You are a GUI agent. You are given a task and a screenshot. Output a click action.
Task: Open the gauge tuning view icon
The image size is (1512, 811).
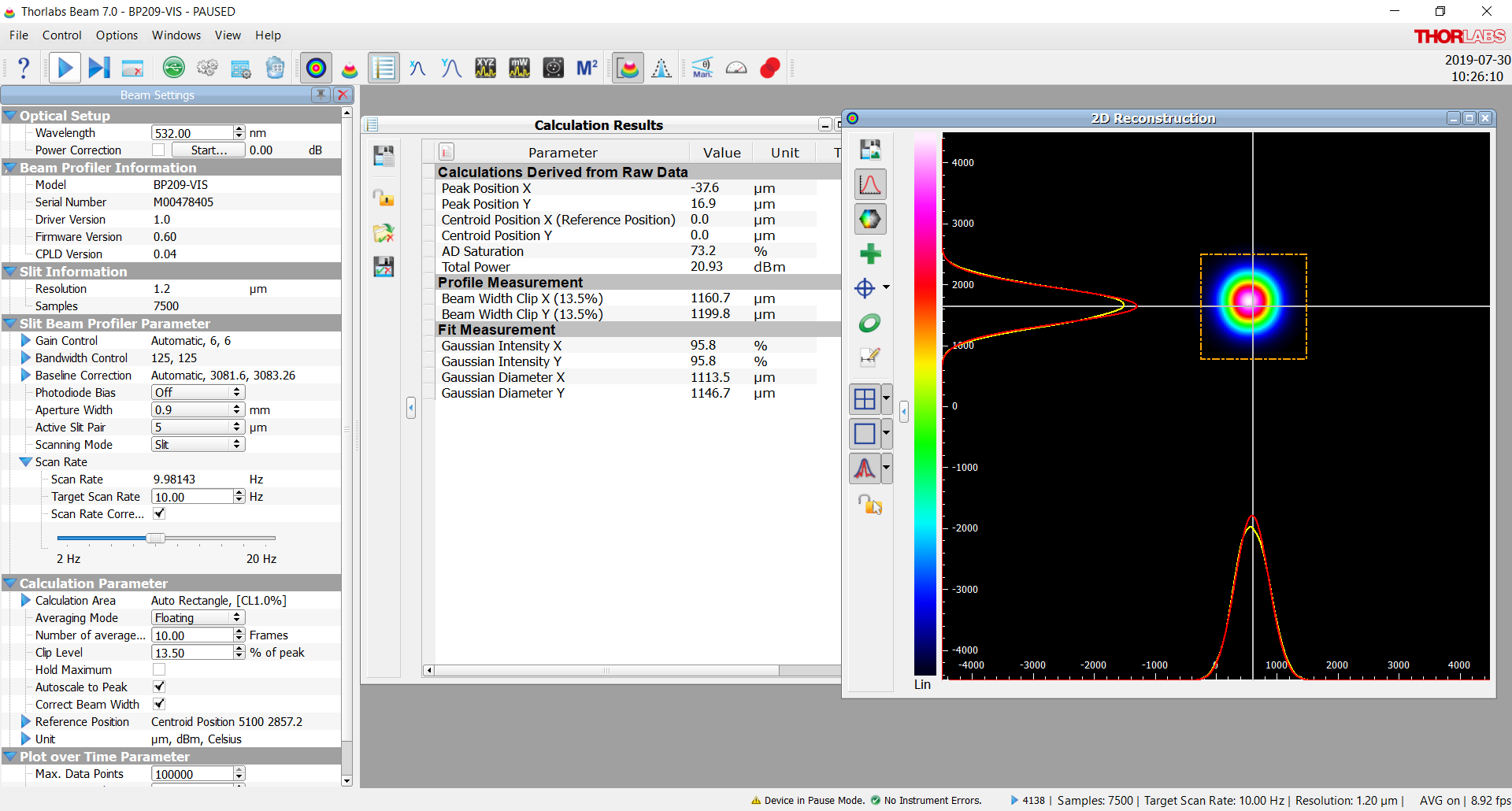[x=736, y=69]
